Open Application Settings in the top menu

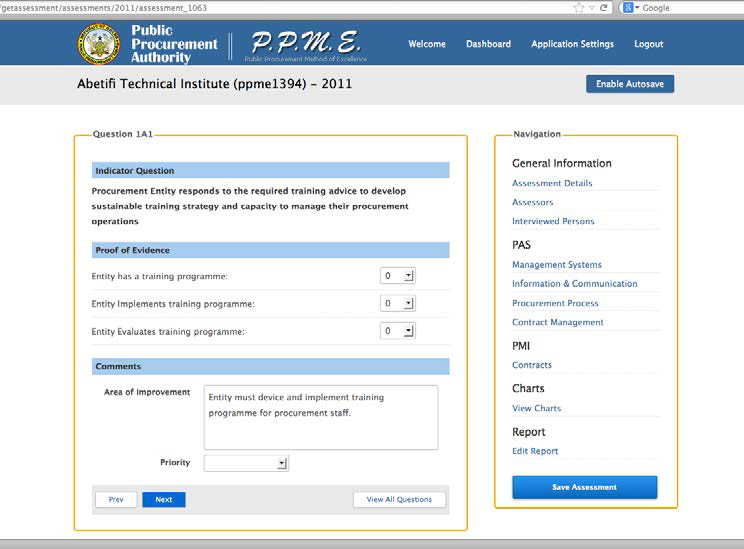[x=572, y=44]
